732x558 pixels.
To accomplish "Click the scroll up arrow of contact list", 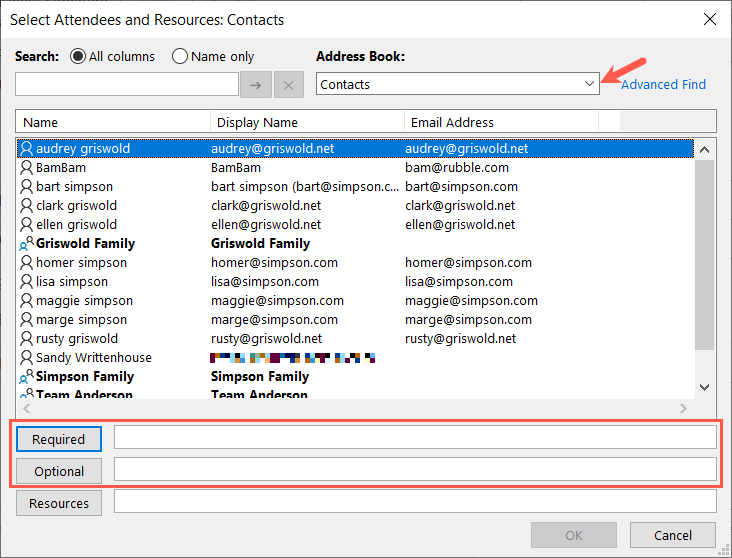I will point(704,150).
